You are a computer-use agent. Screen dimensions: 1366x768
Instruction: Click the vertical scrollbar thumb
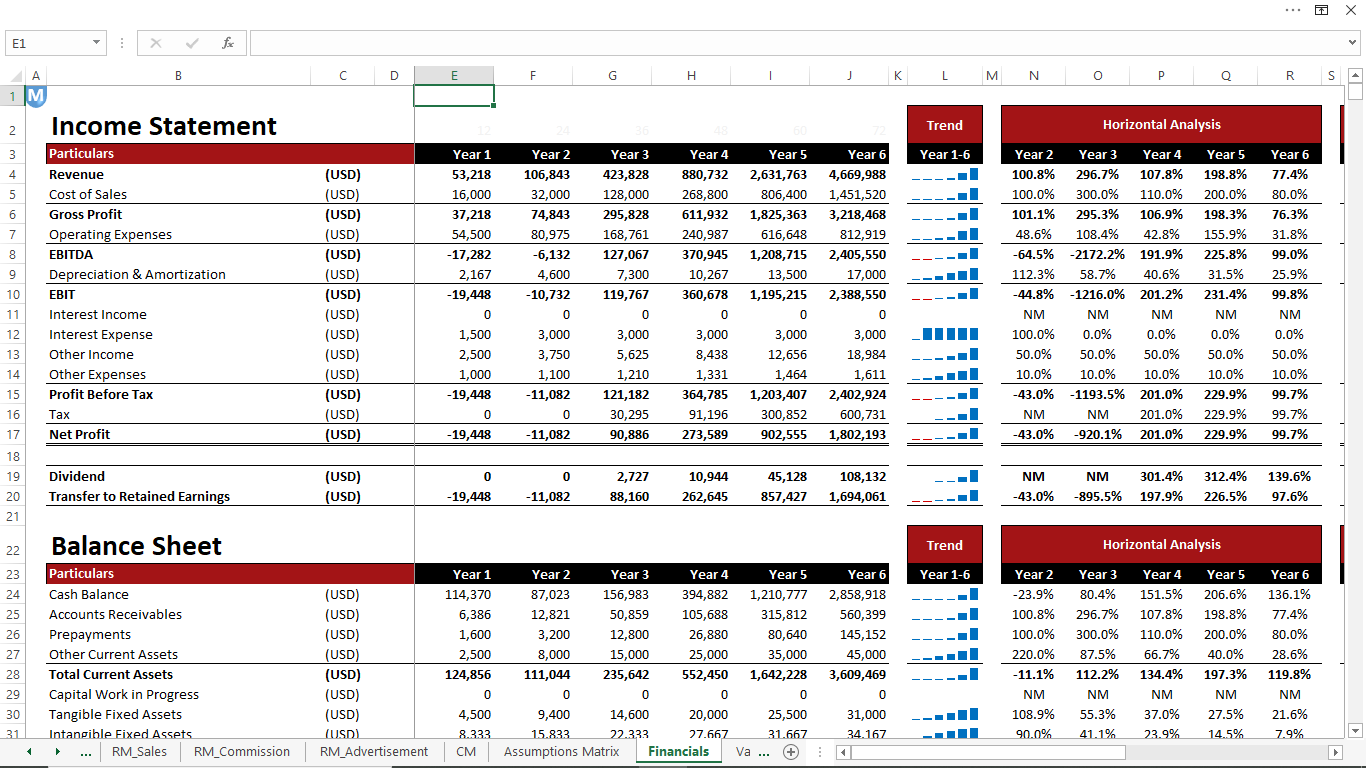[1355, 92]
